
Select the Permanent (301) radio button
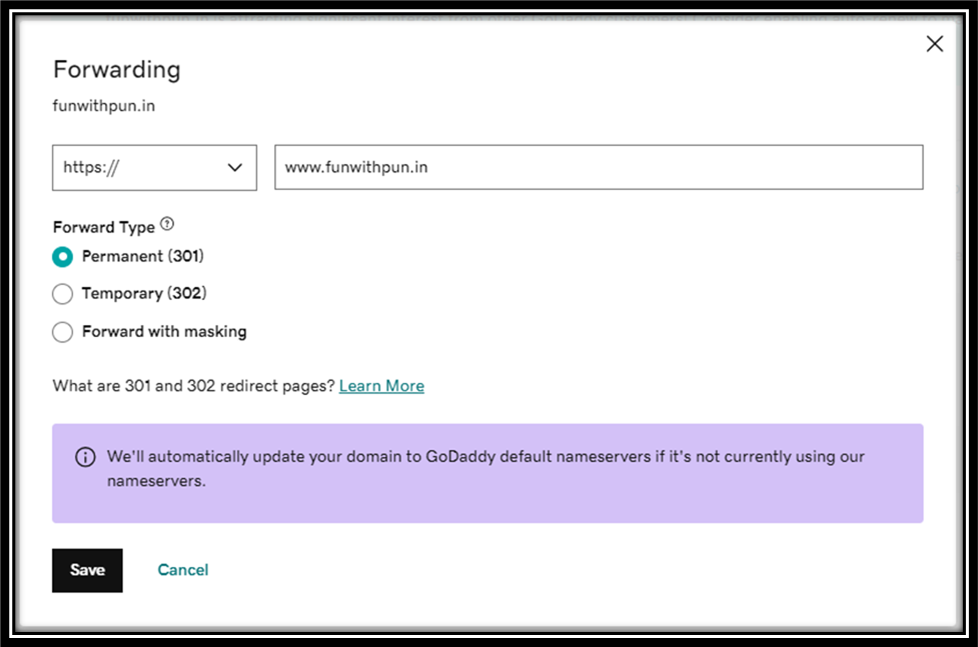63,257
